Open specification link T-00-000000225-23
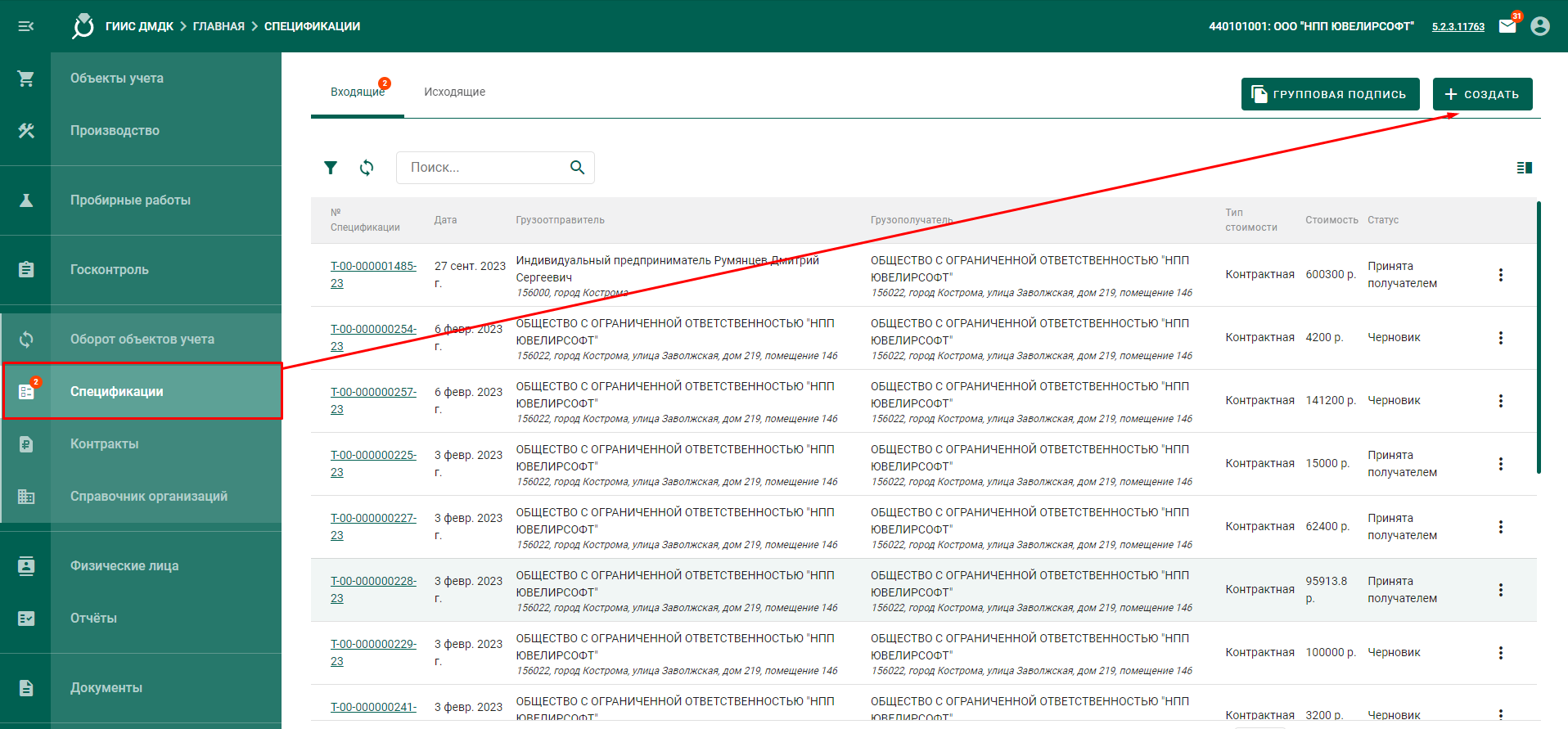Screen dimensions: 1568x729 373,464
